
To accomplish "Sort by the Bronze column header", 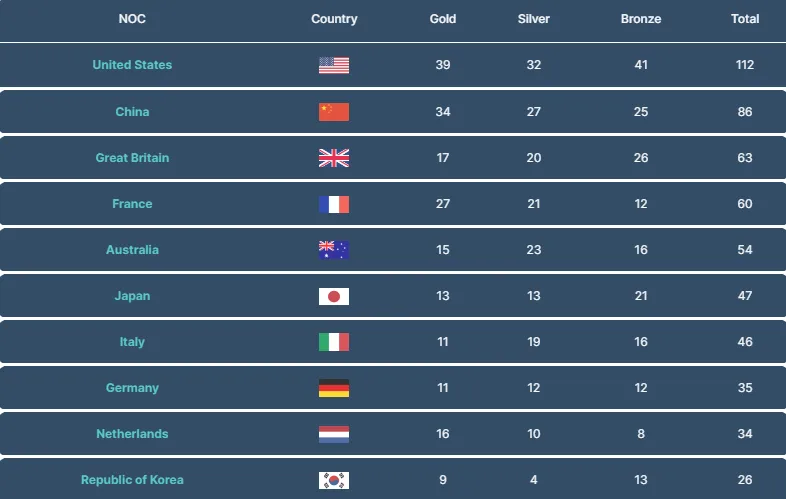I will coord(641,19).
